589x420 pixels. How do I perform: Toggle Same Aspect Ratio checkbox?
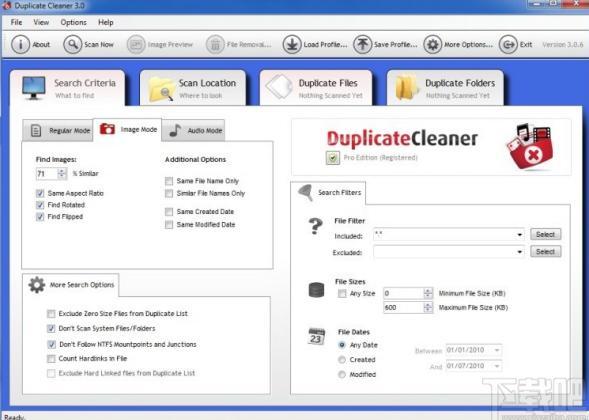[40, 193]
